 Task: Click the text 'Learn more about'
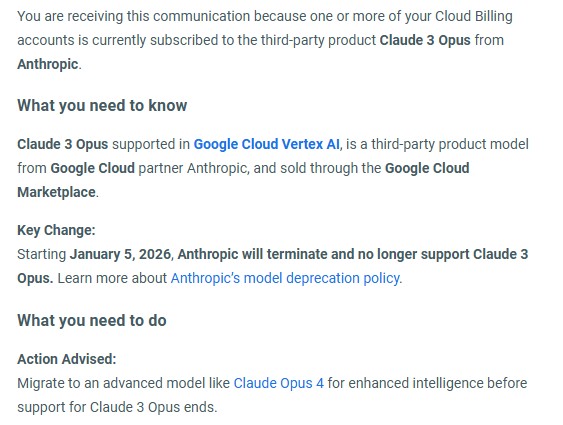point(112,278)
